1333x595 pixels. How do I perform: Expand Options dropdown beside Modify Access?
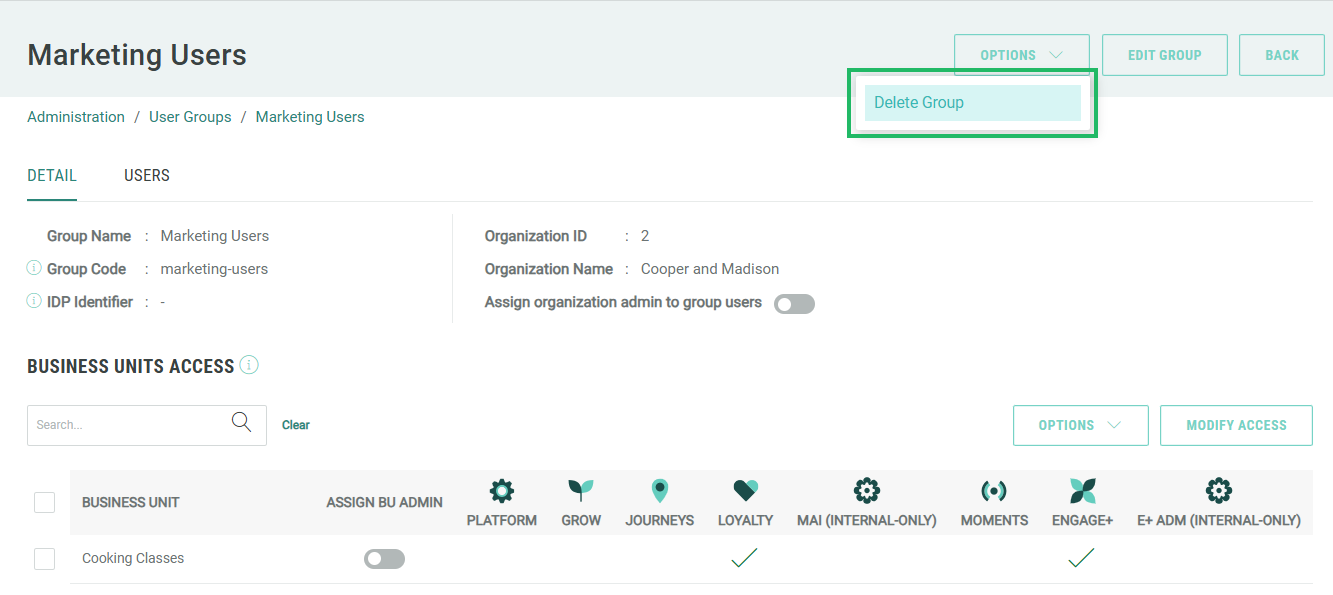[1079, 425]
